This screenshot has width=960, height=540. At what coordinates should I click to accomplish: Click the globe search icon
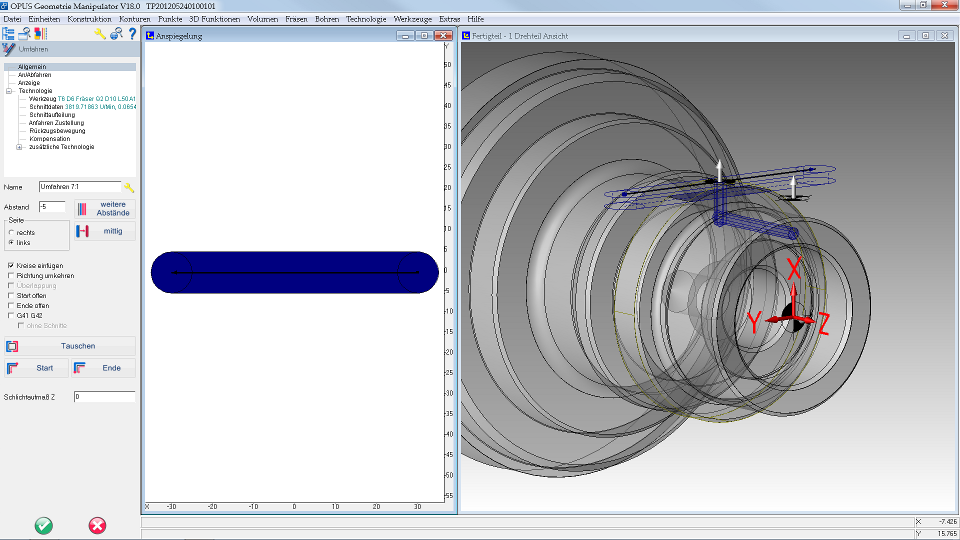coord(116,34)
